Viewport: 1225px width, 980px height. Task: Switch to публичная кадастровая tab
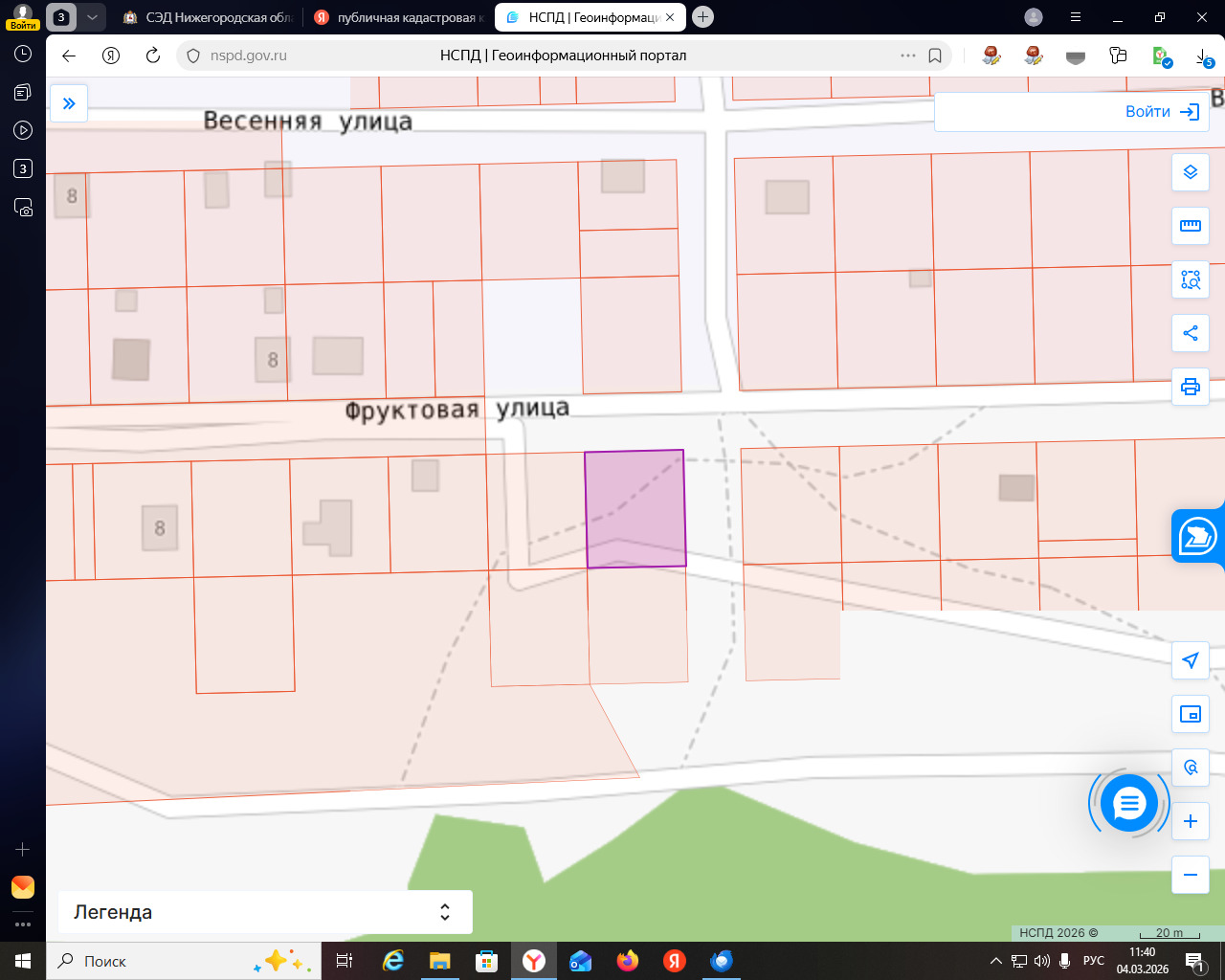pyautogui.click(x=402, y=17)
